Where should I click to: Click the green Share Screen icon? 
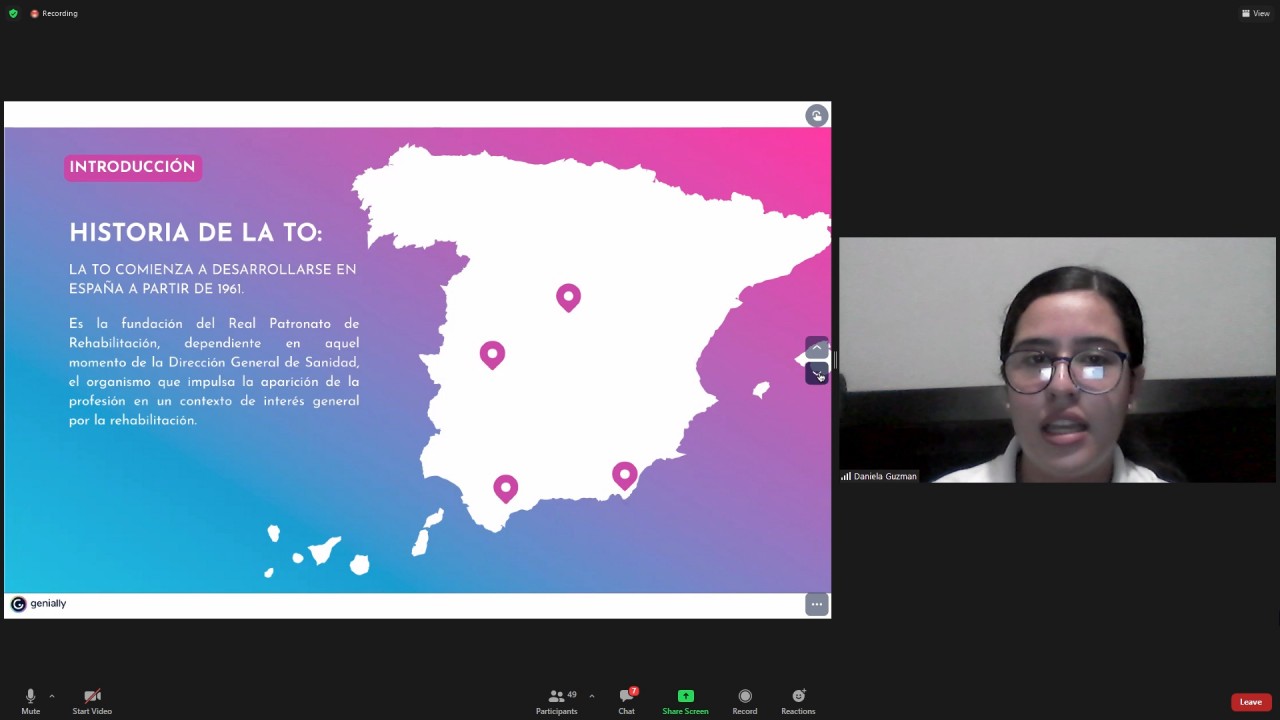(x=685, y=696)
